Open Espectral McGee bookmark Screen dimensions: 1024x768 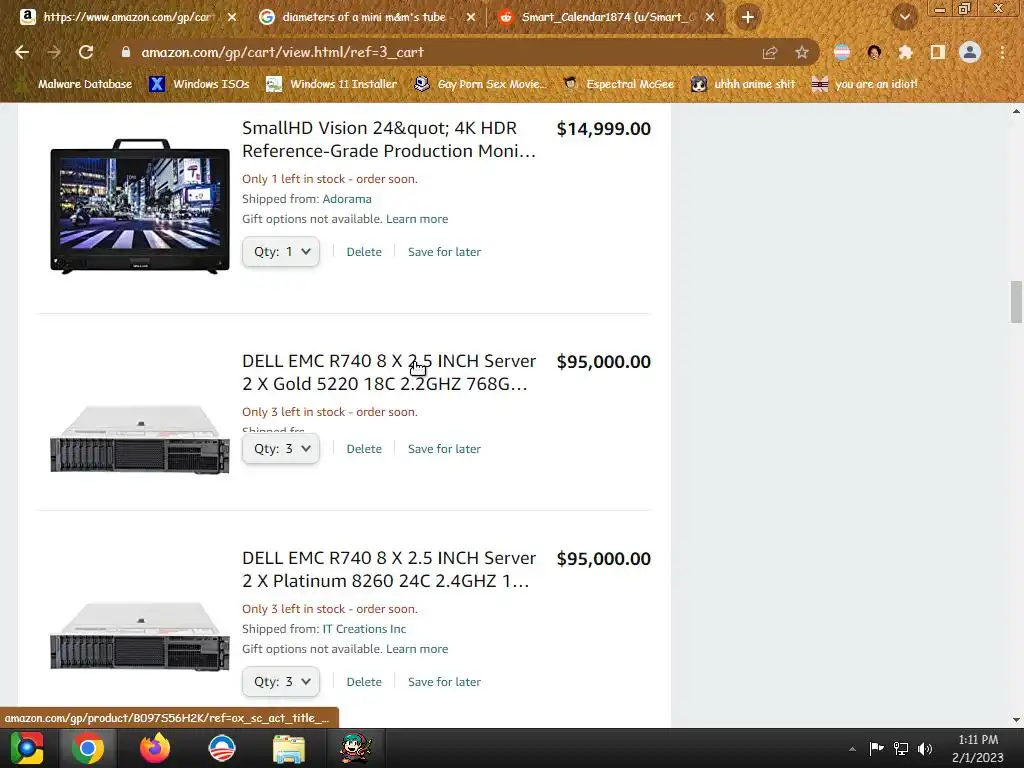point(618,84)
